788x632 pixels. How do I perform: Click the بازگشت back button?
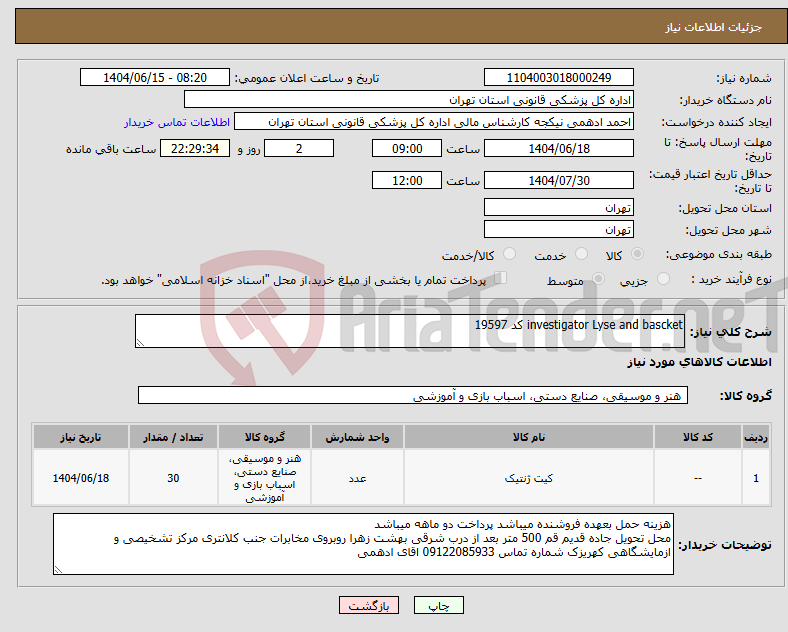click(x=369, y=606)
